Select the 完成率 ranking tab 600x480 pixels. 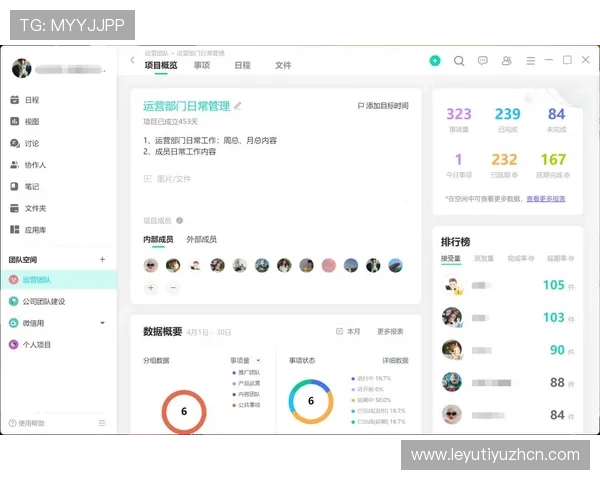(x=520, y=258)
